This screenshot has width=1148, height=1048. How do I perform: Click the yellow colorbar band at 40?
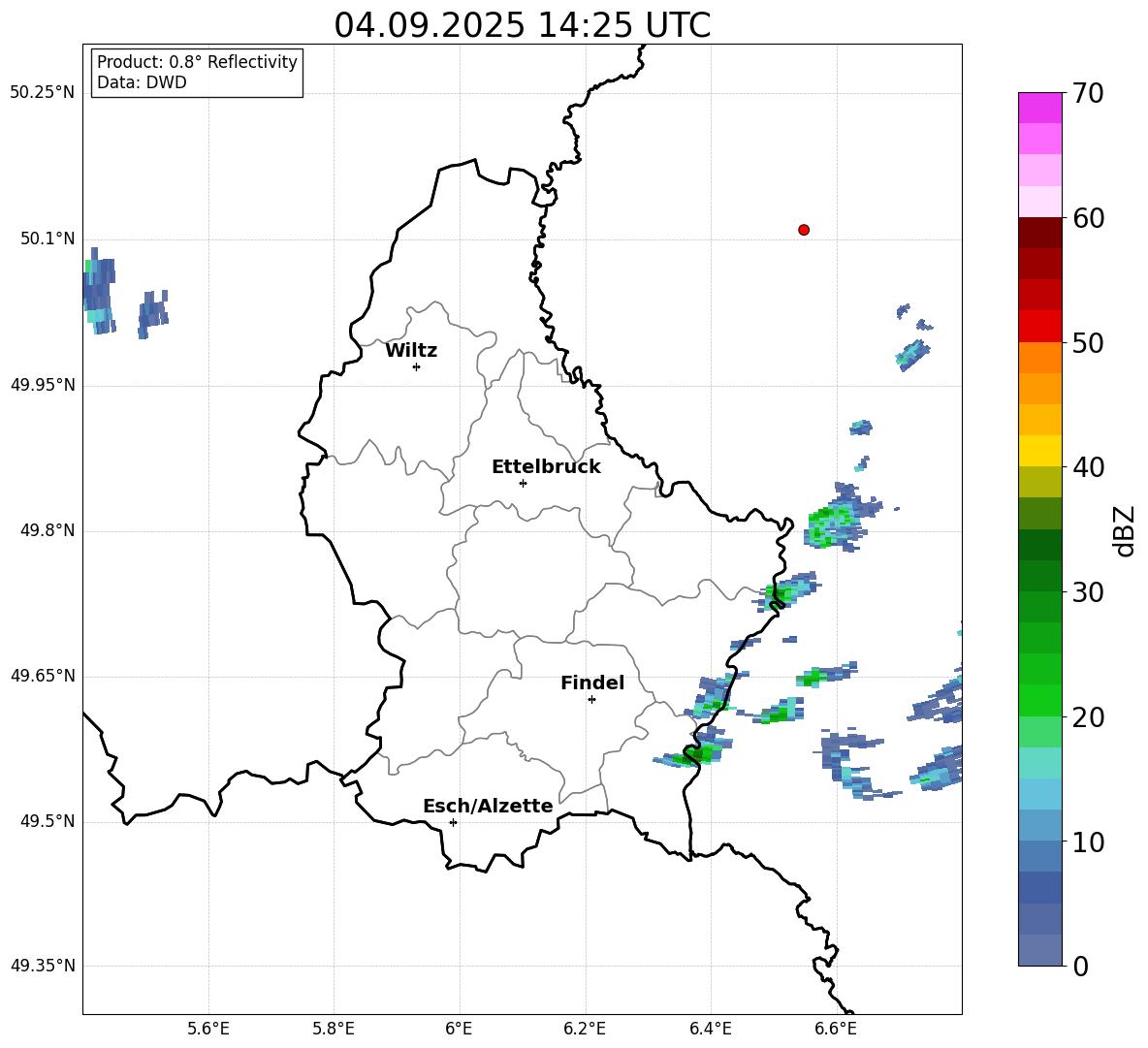tap(1039, 451)
